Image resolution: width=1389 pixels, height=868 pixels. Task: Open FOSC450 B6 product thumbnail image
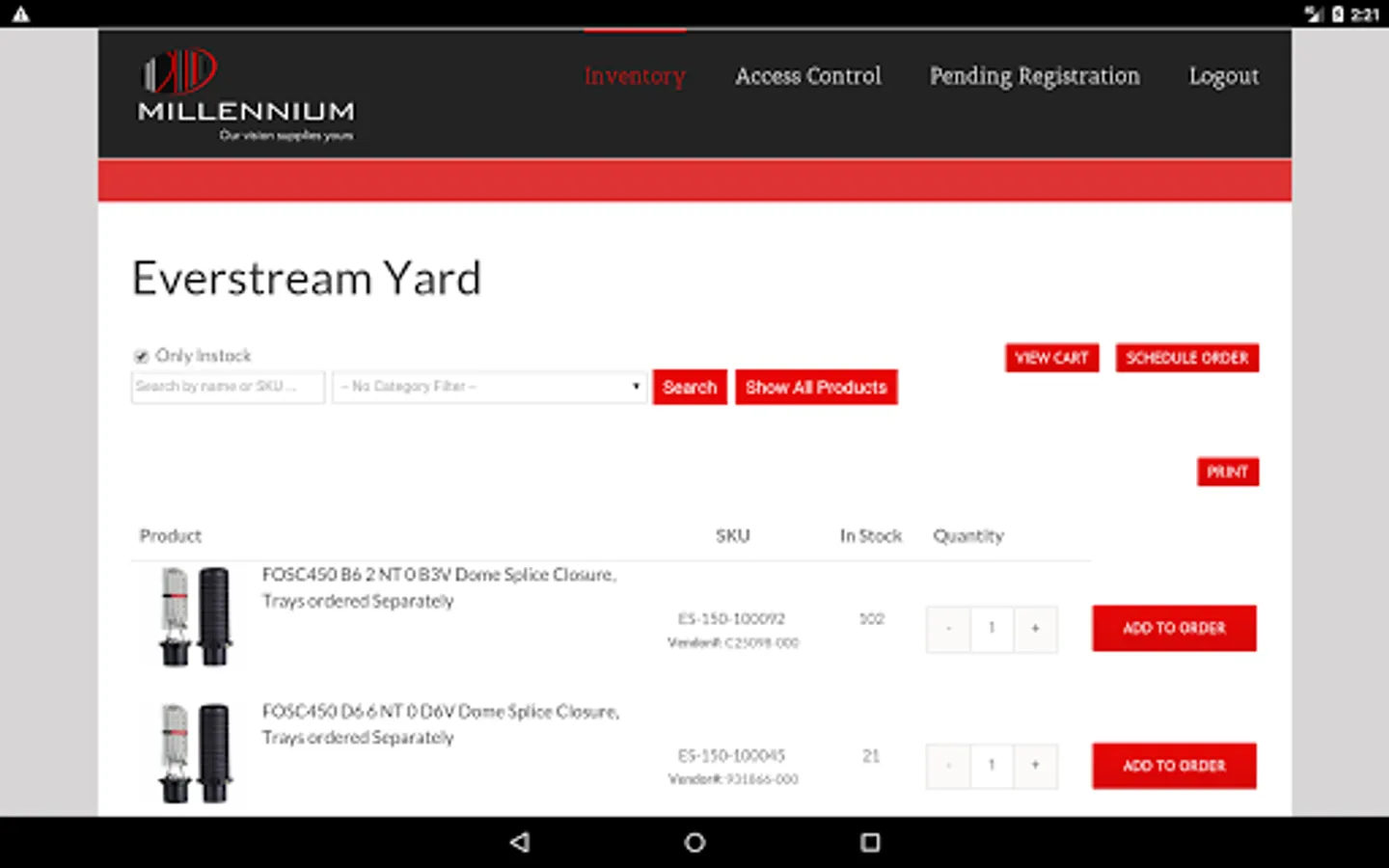coord(196,617)
